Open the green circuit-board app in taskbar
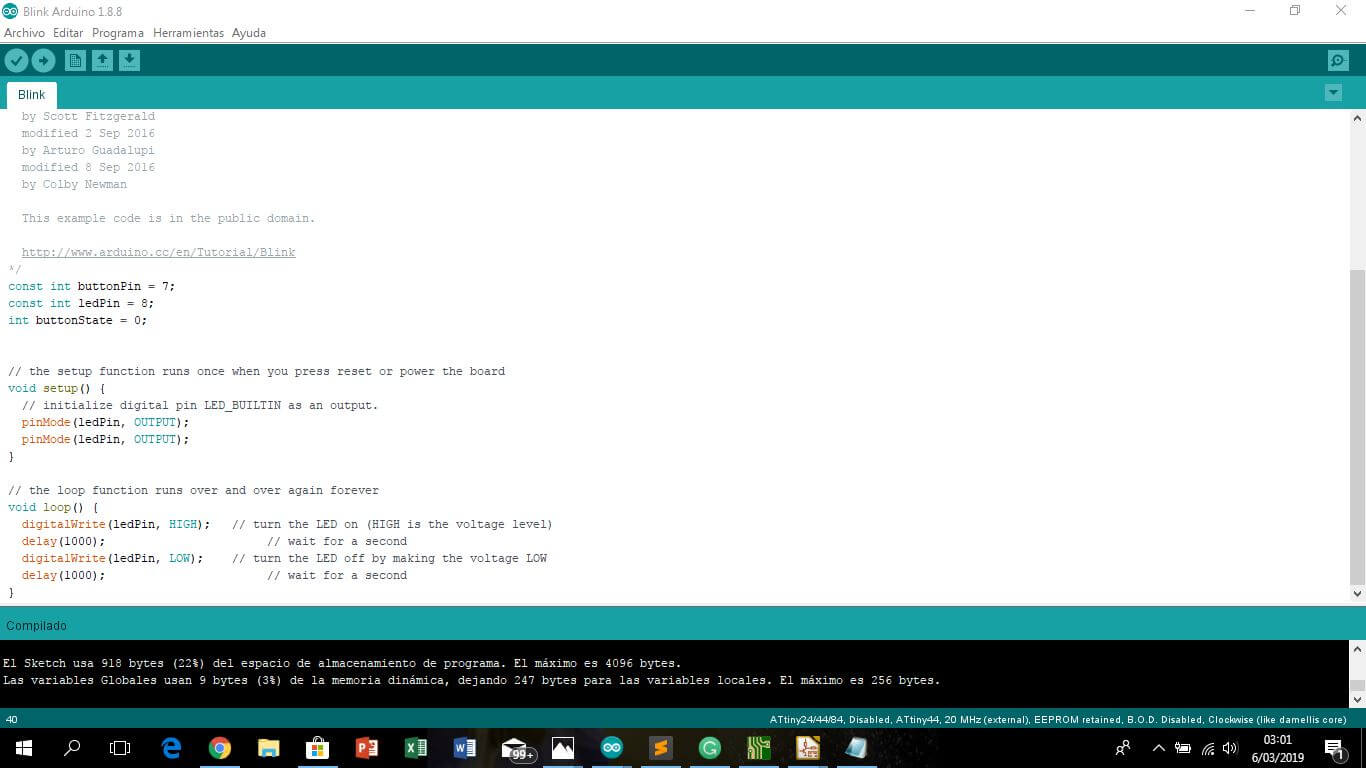Screen dimensions: 1366x768 point(759,748)
